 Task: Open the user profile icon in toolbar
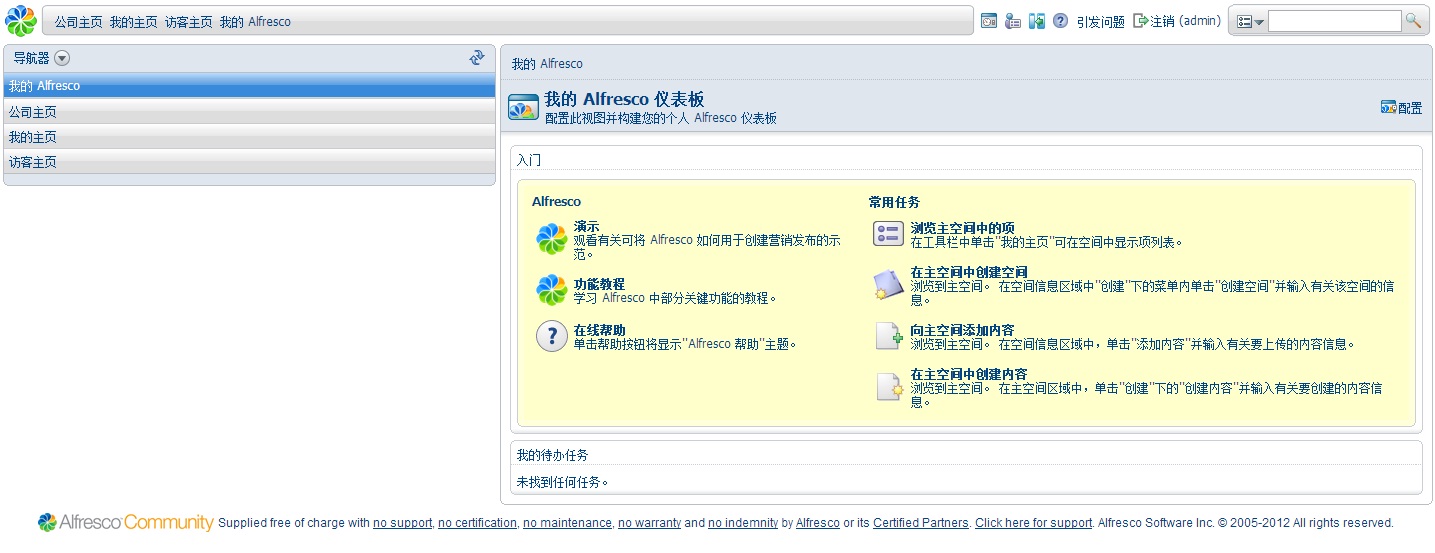1013,21
